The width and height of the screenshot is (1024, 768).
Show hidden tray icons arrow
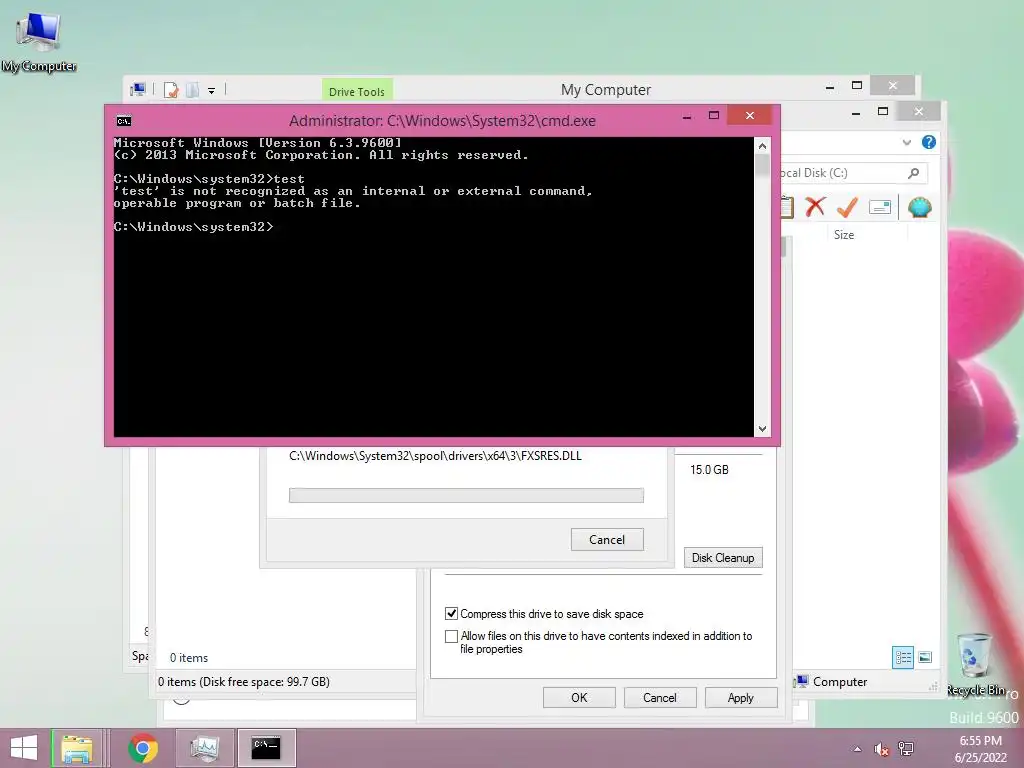pyautogui.click(x=857, y=749)
